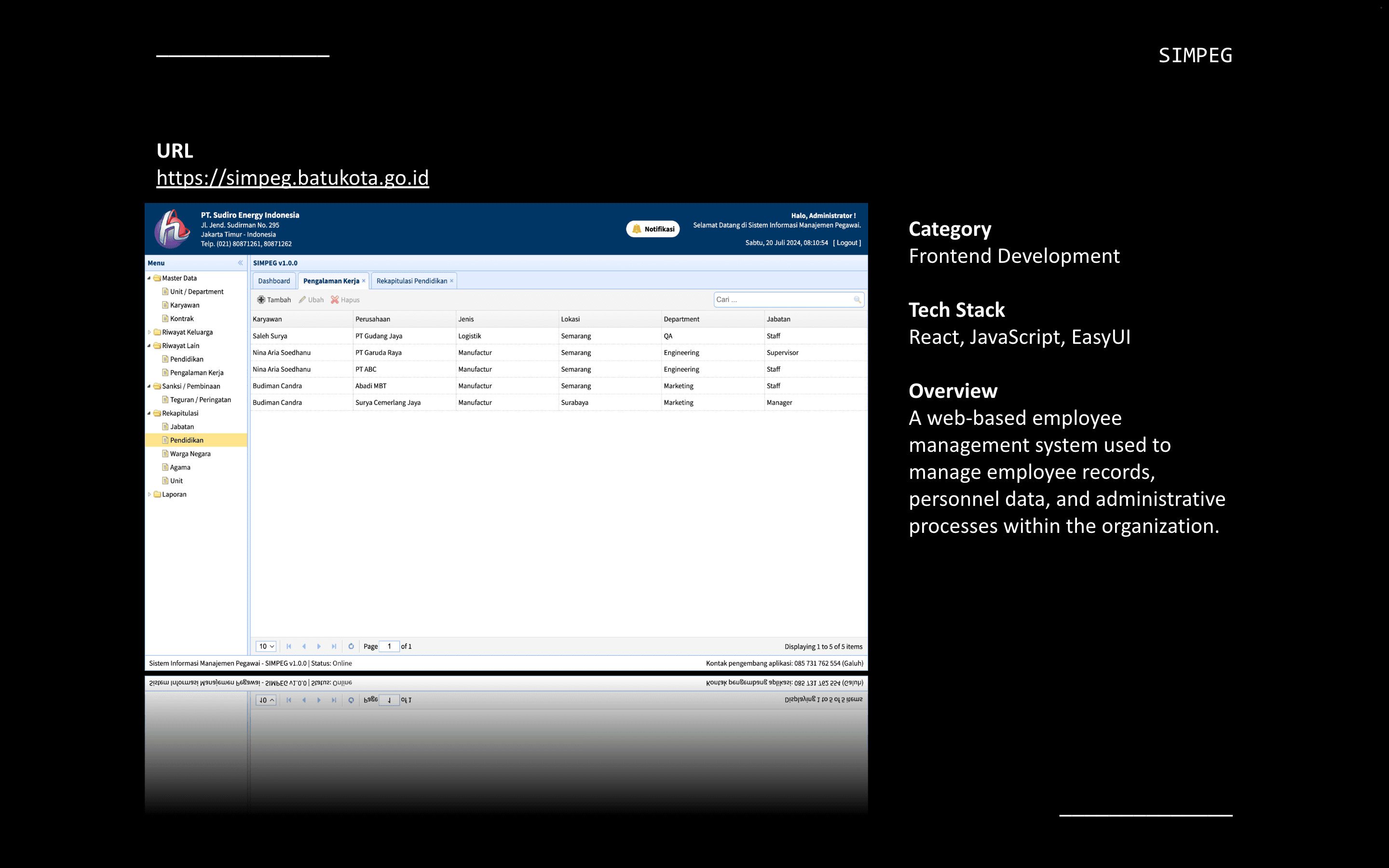Select the Master Data folder icon
1389x868 pixels.
coord(157,278)
